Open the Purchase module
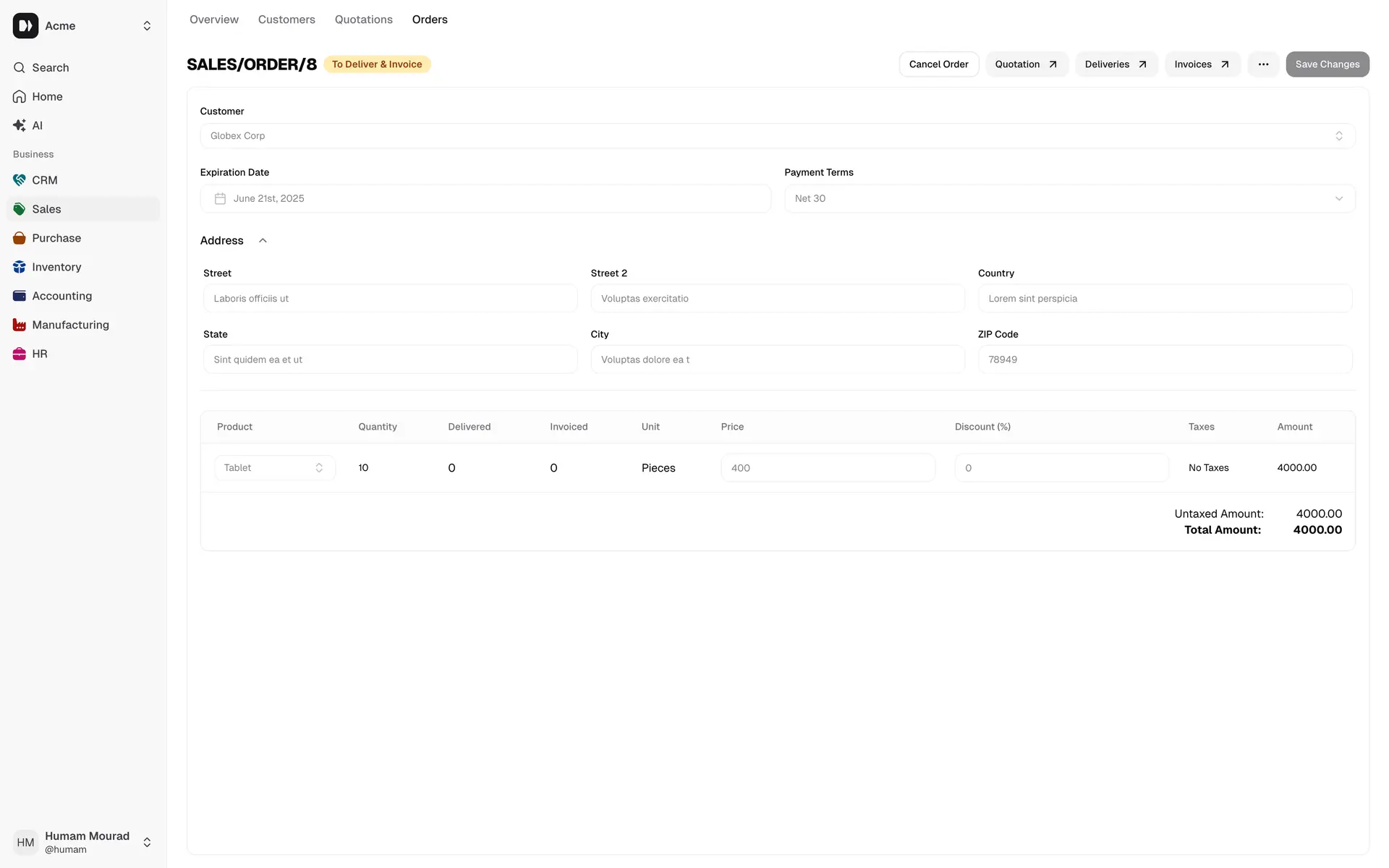The image size is (1389, 868). pyautogui.click(x=56, y=238)
